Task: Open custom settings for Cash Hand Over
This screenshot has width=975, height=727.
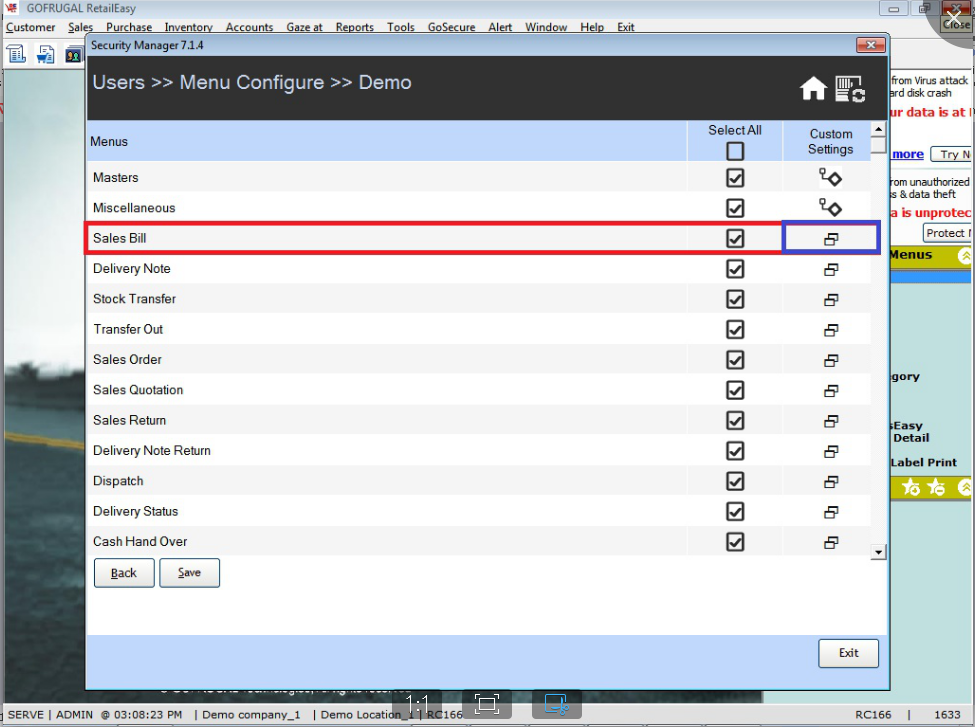Action: (831, 542)
